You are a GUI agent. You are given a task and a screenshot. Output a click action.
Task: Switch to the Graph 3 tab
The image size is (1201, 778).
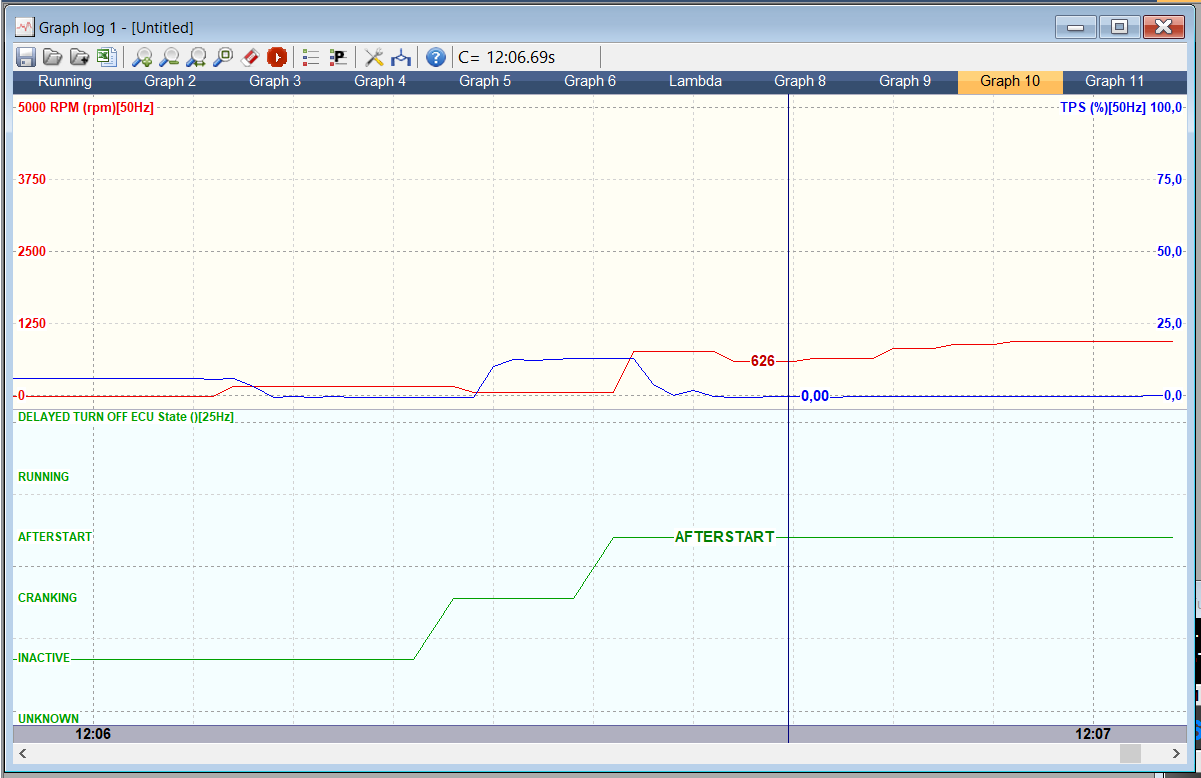(x=275, y=82)
